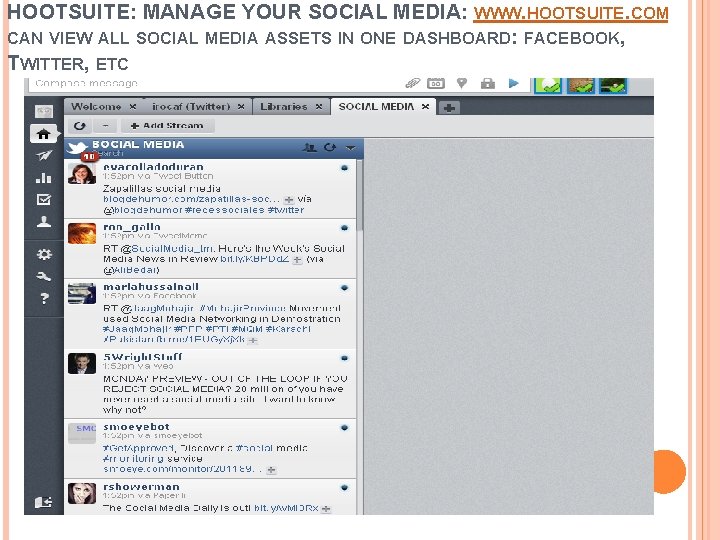The image size is (720, 540).
Task: Open mariahussainali's username
Action: click(x=151, y=287)
